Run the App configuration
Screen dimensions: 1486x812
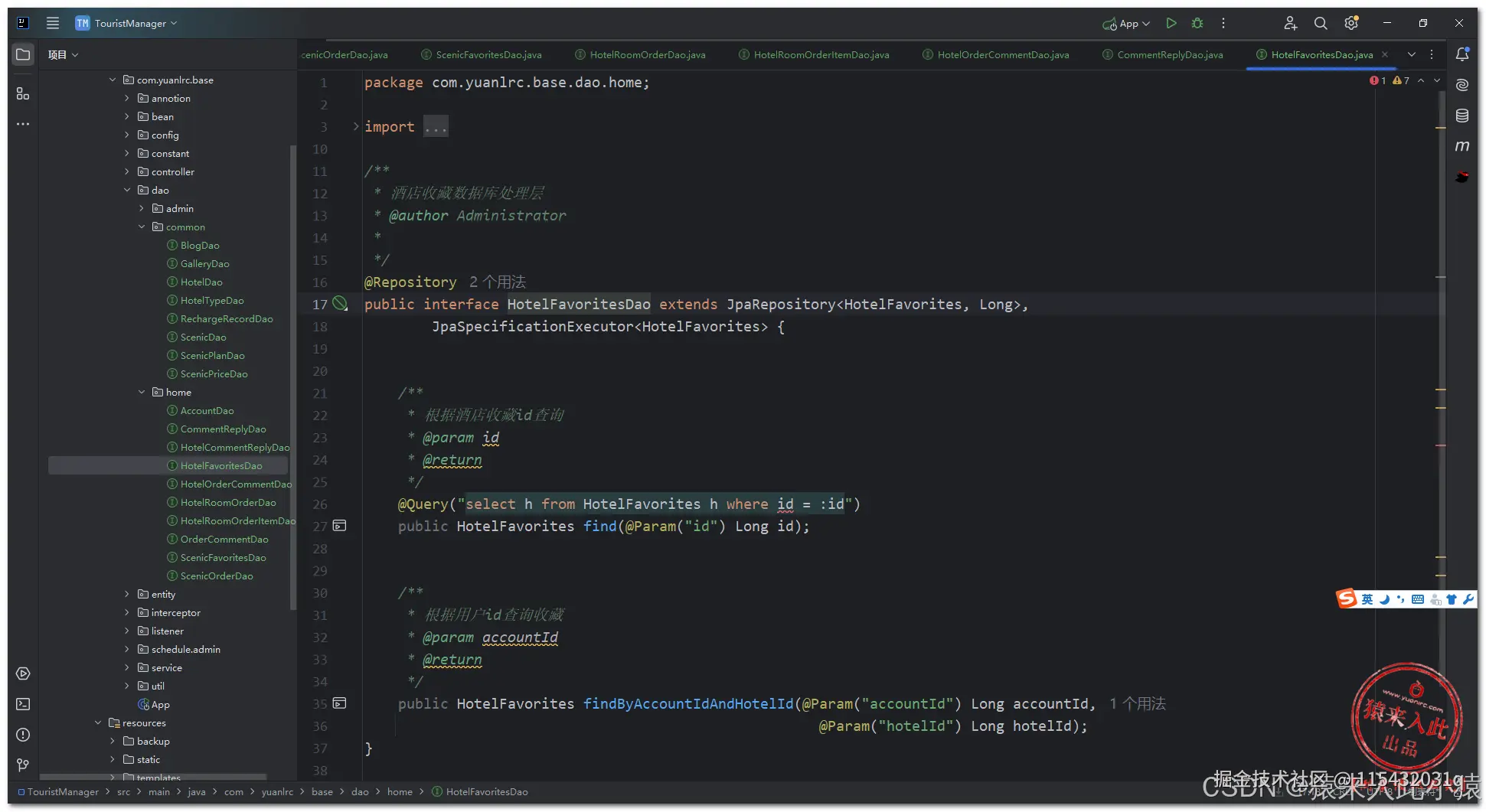pyautogui.click(x=1171, y=23)
